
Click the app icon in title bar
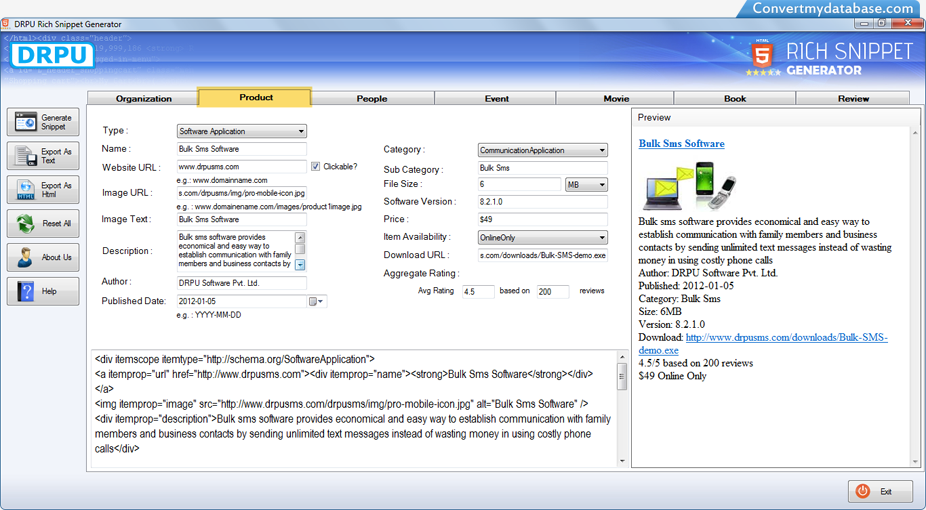(5, 24)
